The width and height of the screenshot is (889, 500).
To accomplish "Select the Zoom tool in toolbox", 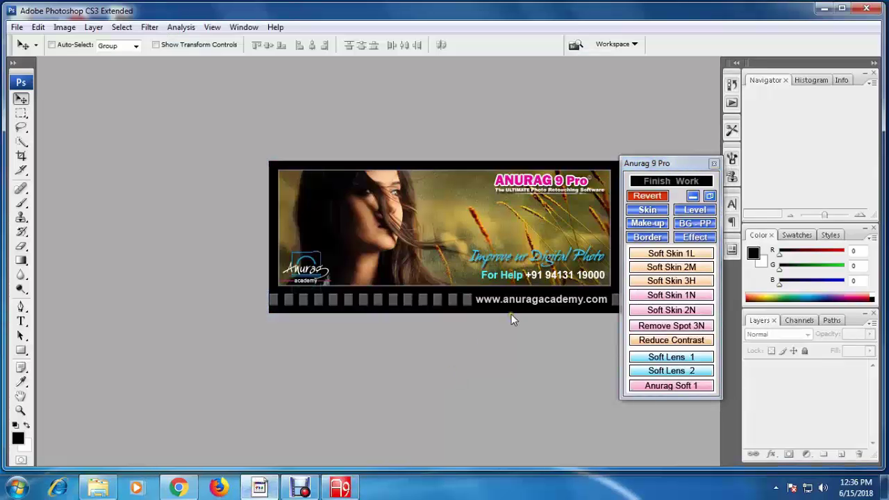I will point(21,410).
